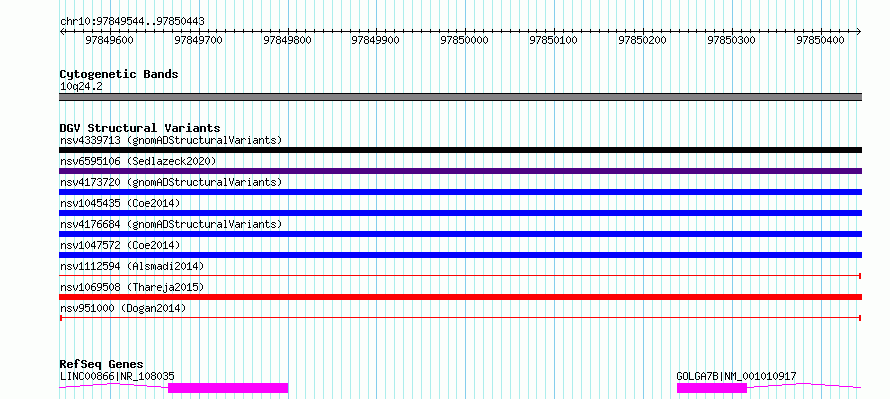Click ruler position 97850200
Viewport: 890px width, 399px height.
(642, 40)
